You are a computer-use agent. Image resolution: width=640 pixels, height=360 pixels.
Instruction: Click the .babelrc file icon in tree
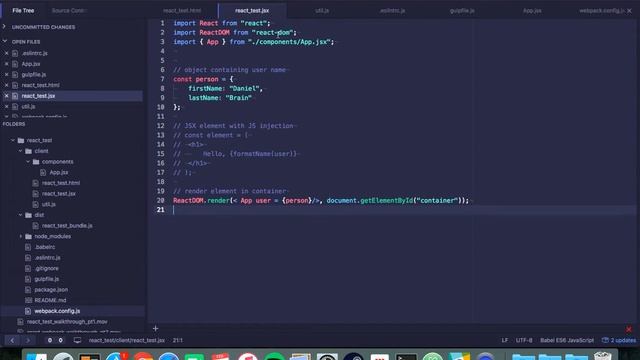tap(28, 247)
